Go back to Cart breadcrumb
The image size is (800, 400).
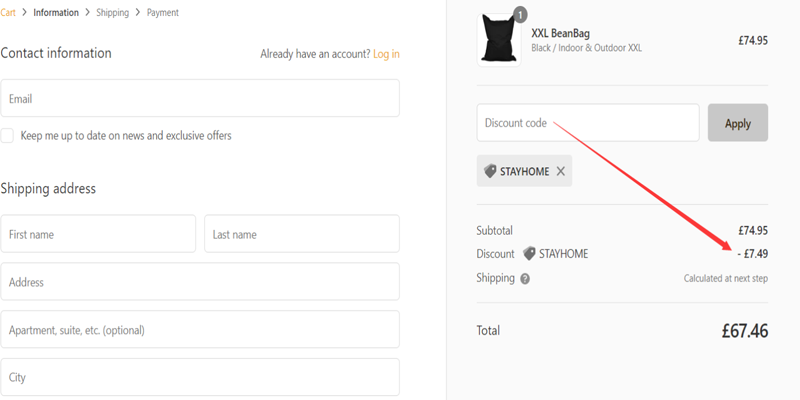[x=8, y=12]
